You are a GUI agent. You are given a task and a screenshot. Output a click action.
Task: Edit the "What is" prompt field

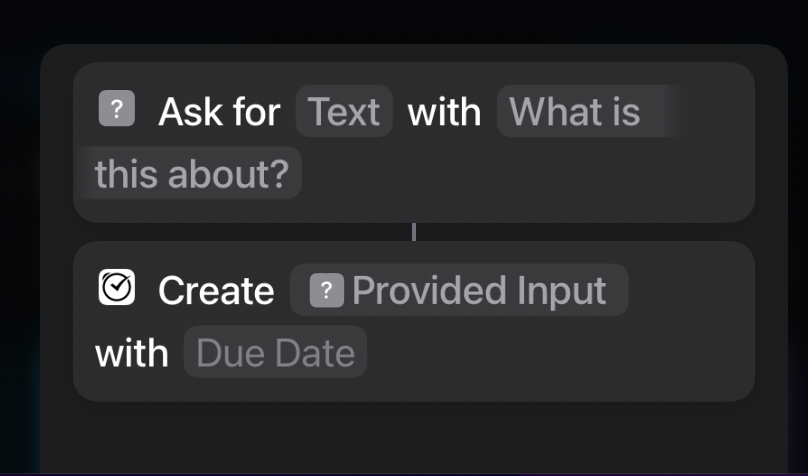click(x=575, y=112)
